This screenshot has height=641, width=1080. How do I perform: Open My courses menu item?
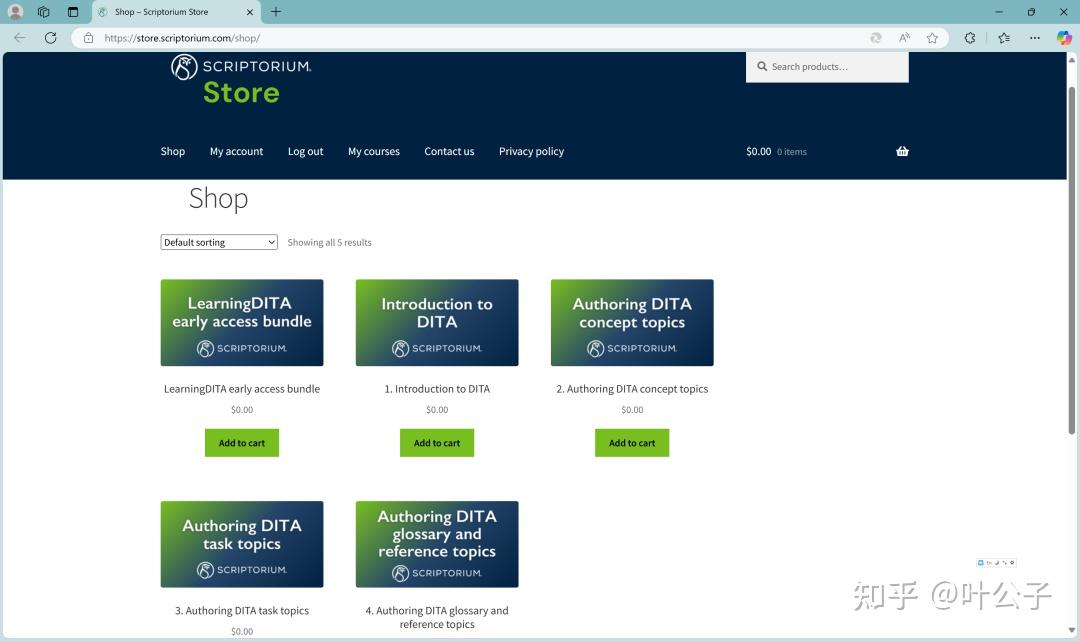pos(373,151)
